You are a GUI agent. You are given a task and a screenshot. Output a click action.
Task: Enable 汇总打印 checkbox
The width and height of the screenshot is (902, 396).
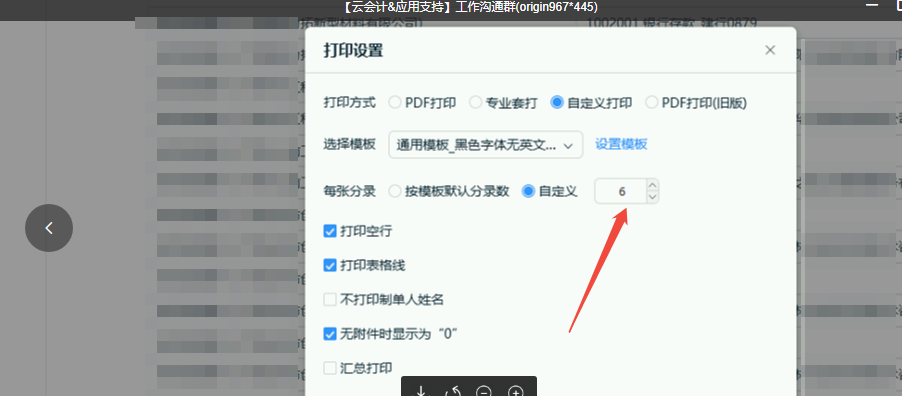(330, 368)
